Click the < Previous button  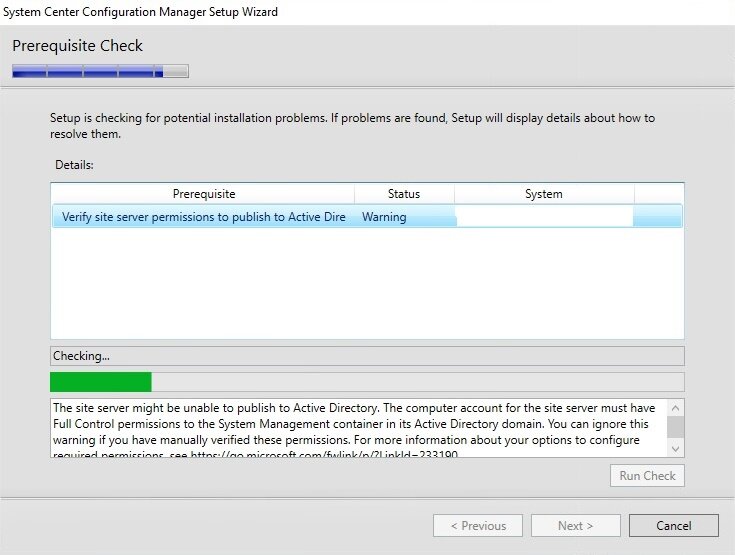click(478, 525)
